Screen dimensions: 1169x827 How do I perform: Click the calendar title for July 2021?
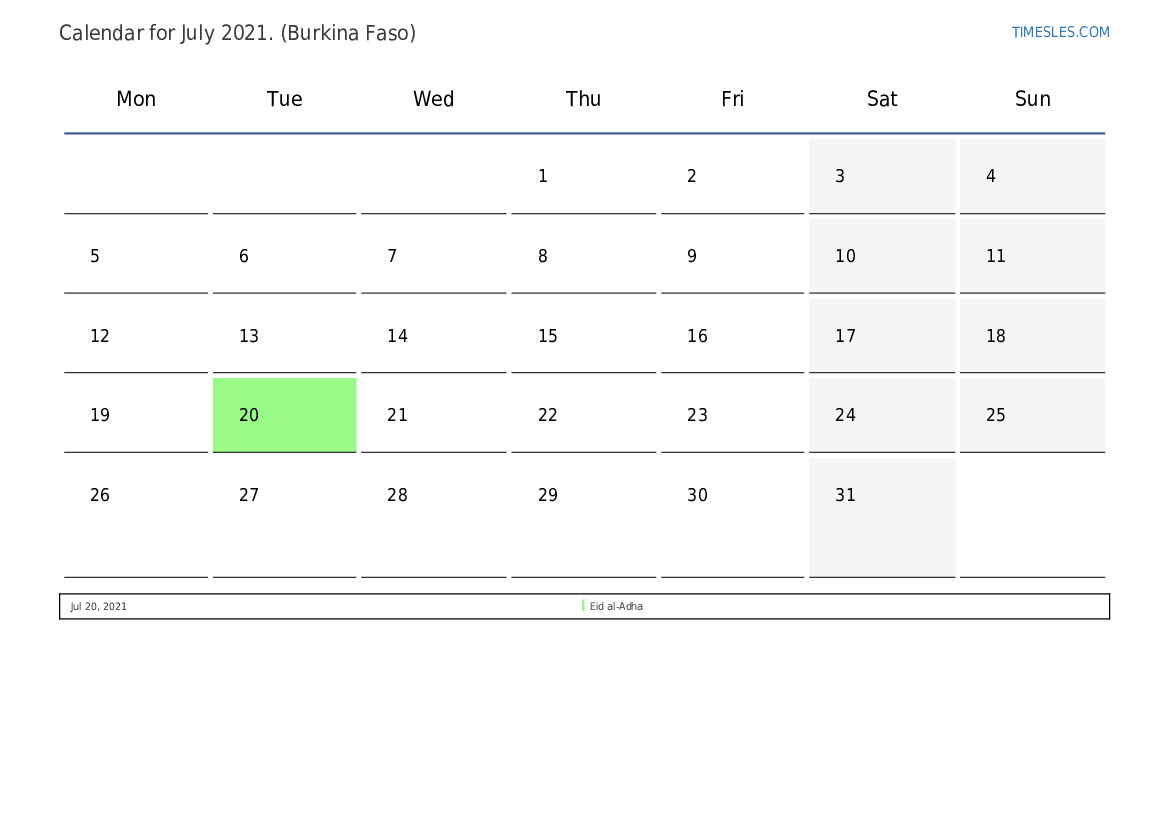tap(237, 33)
